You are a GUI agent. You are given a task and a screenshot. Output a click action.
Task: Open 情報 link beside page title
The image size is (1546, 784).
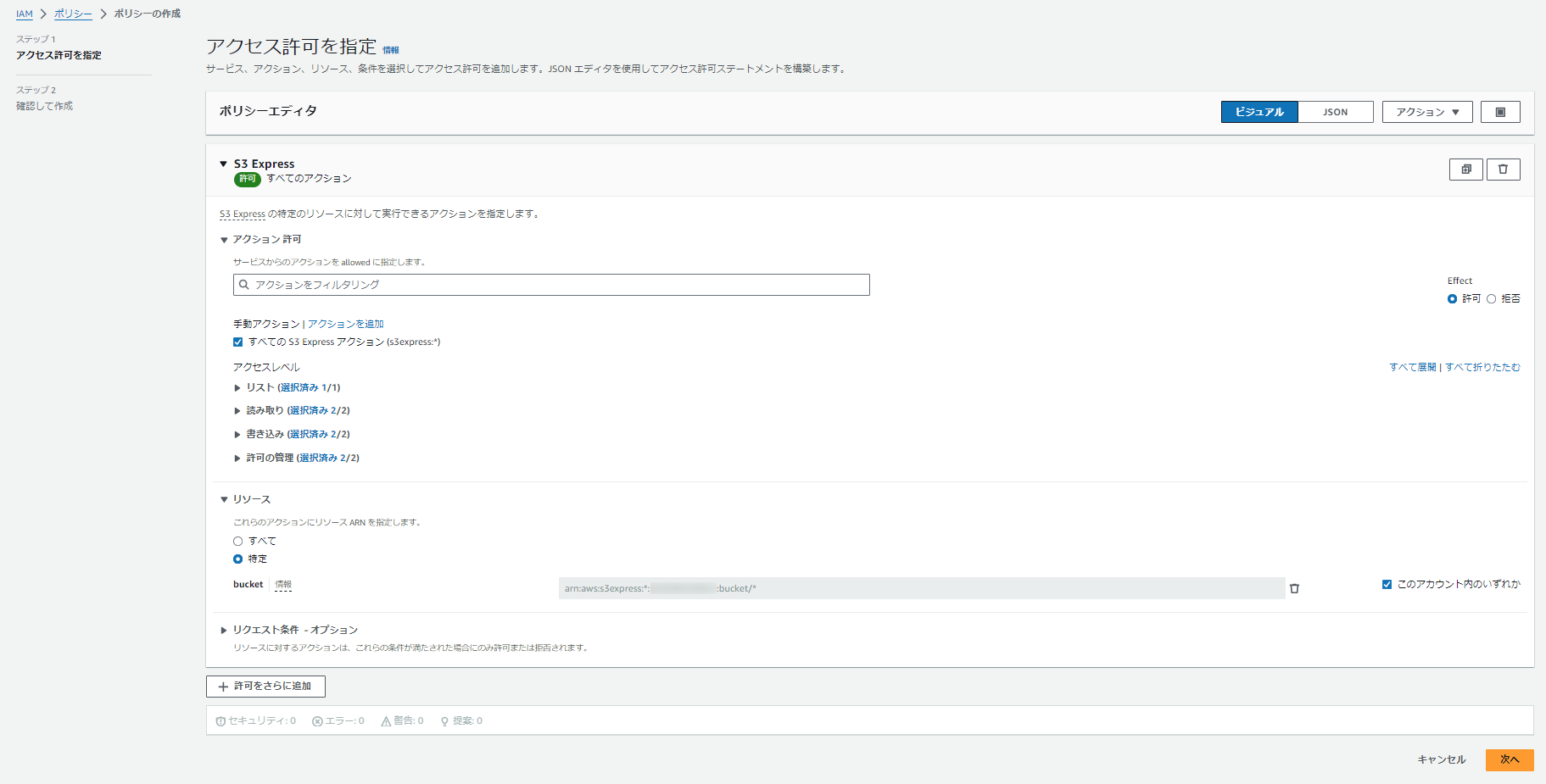(391, 50)
